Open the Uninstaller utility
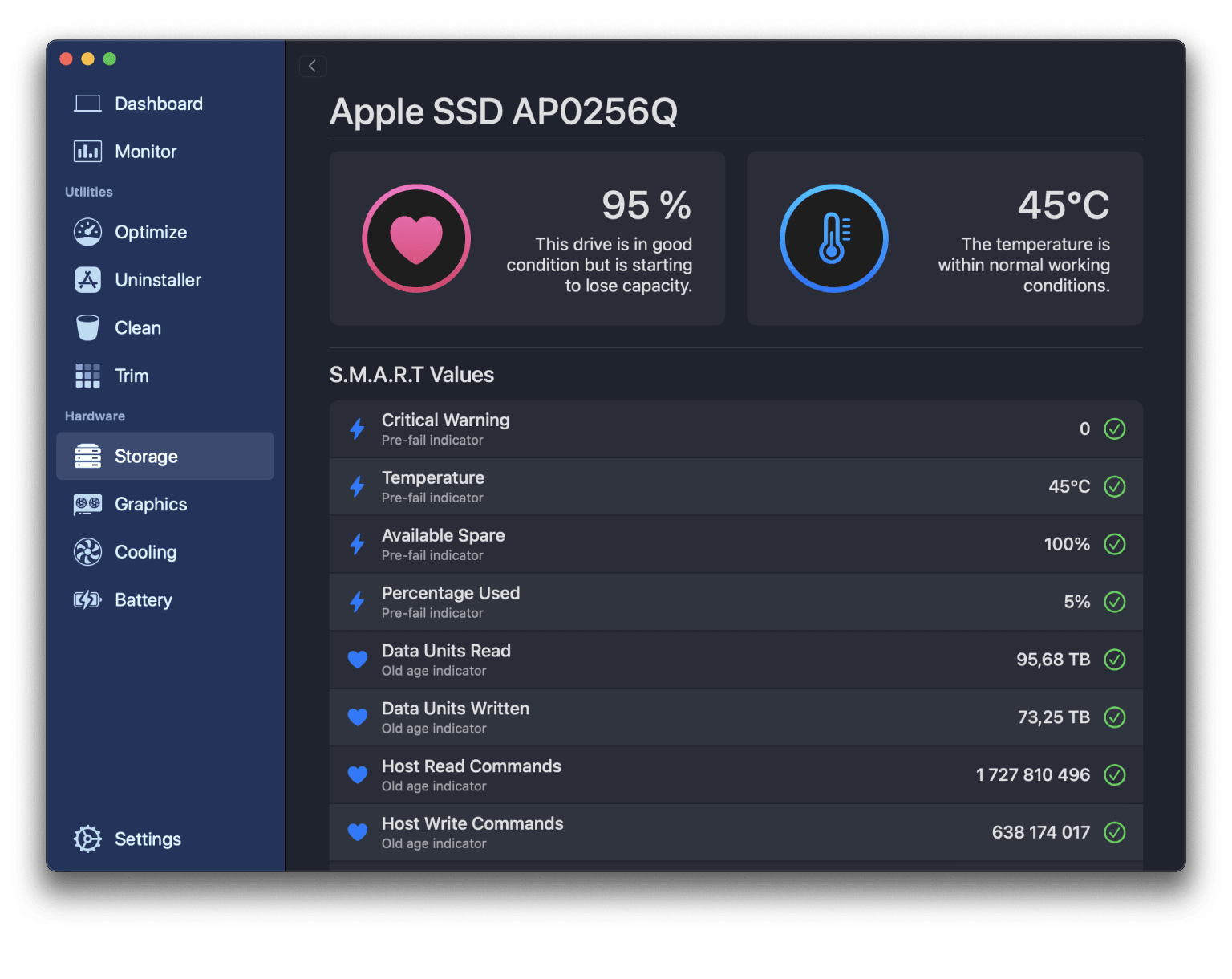 pyautogui.click(x=158, y=280)
